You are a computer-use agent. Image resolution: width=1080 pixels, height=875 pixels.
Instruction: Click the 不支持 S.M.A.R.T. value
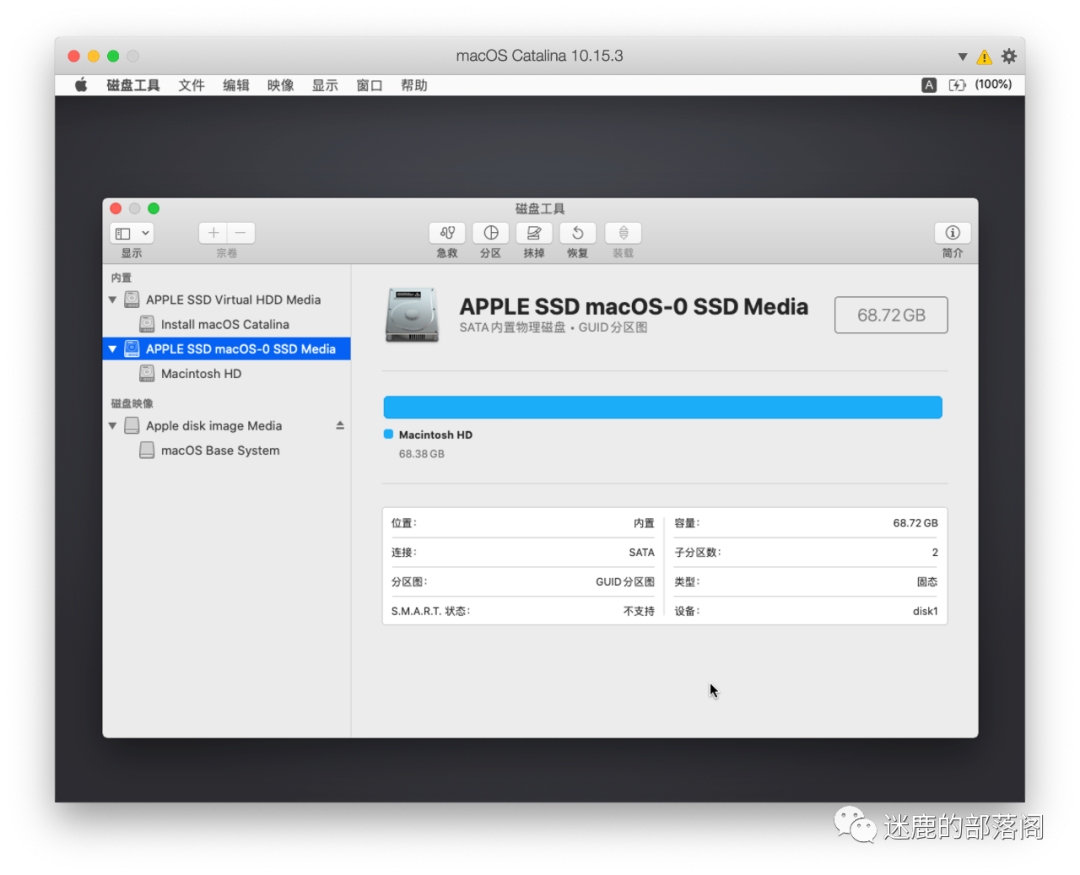tap(638, 611)
